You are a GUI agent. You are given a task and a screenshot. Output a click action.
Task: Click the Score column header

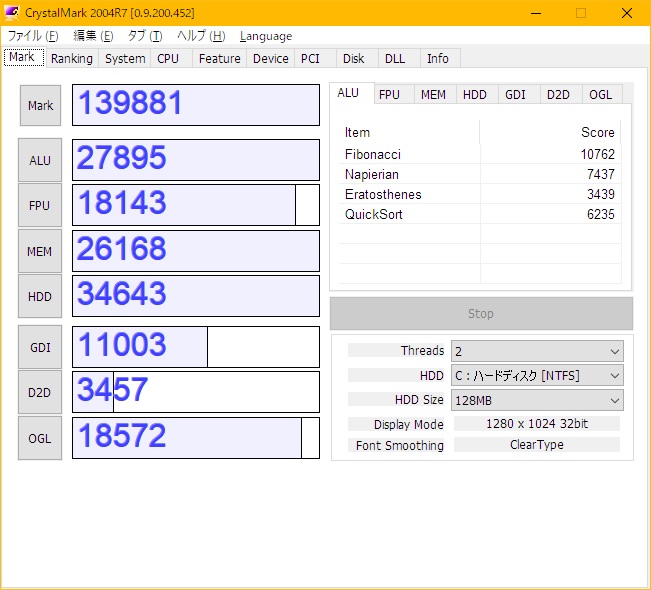click(x=551, y=132)
